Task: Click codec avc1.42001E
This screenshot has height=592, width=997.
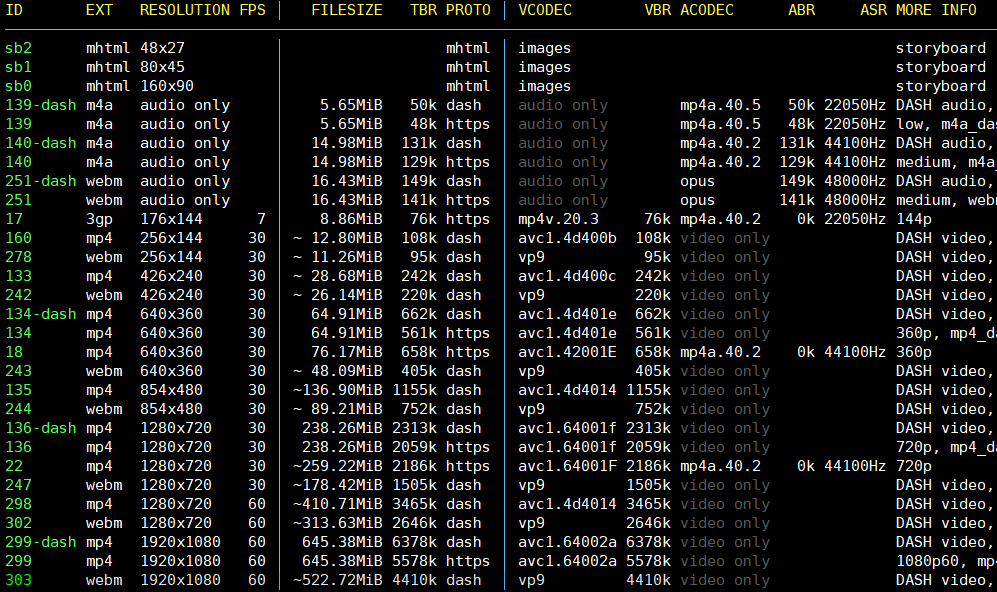Action: [x=567, y=352]
